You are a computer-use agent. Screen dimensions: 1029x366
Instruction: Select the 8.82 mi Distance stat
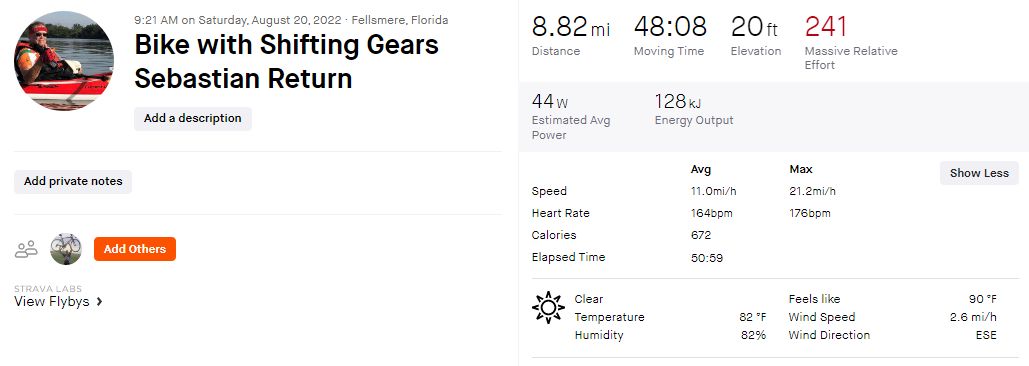point(570,27)
